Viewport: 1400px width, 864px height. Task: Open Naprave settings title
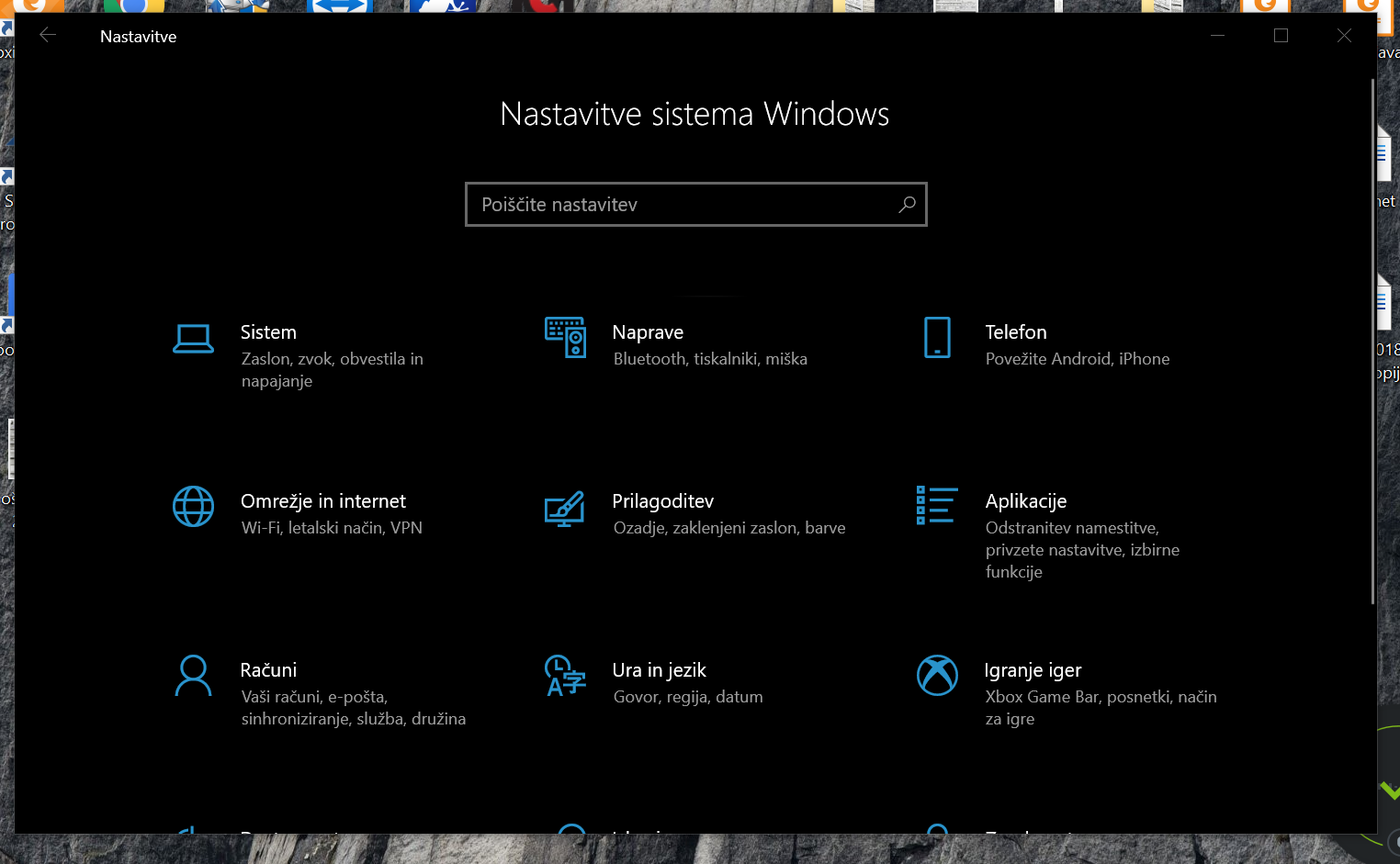pos(648,332)
